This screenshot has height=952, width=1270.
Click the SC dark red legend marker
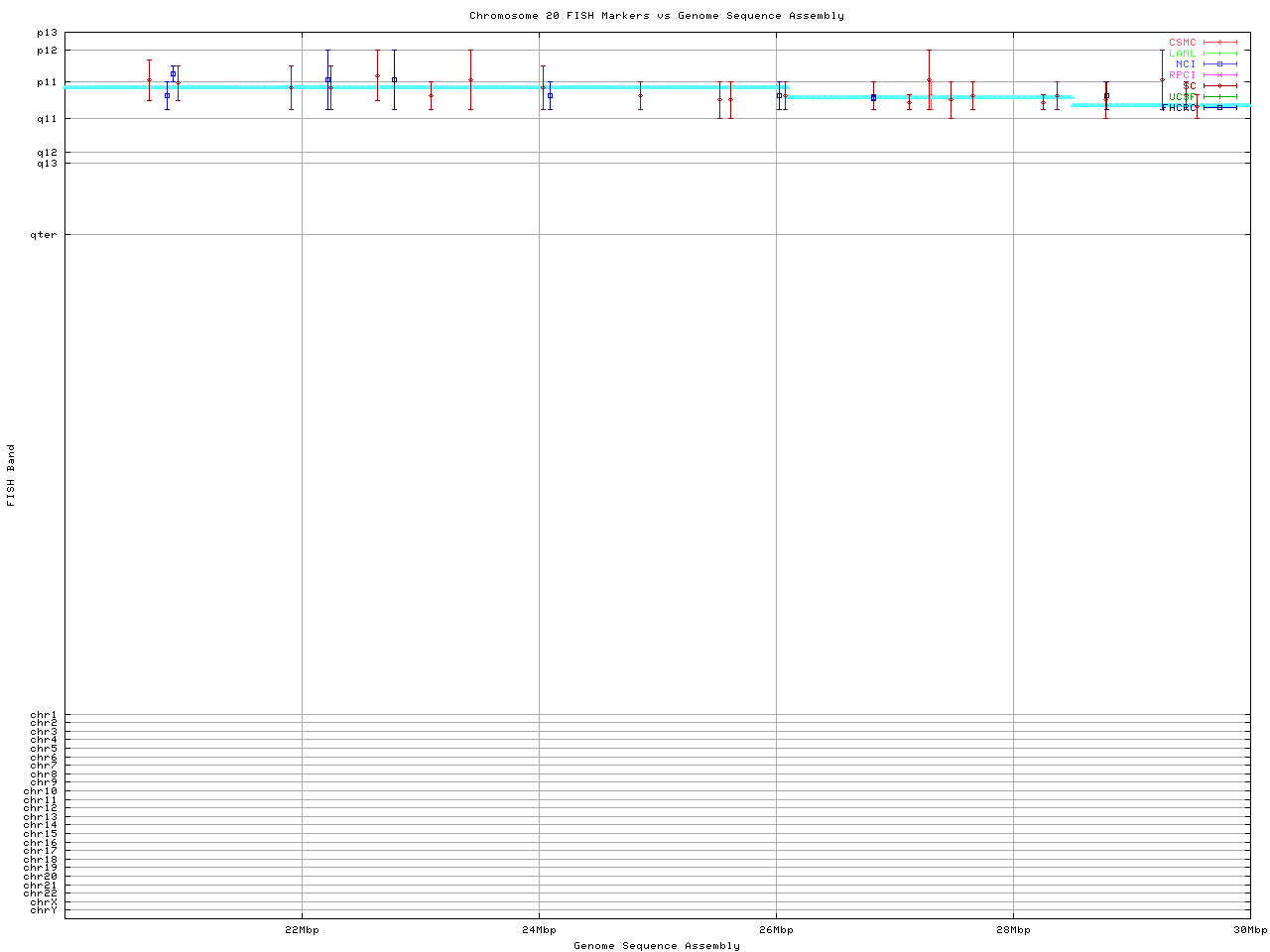[1219, 86]
